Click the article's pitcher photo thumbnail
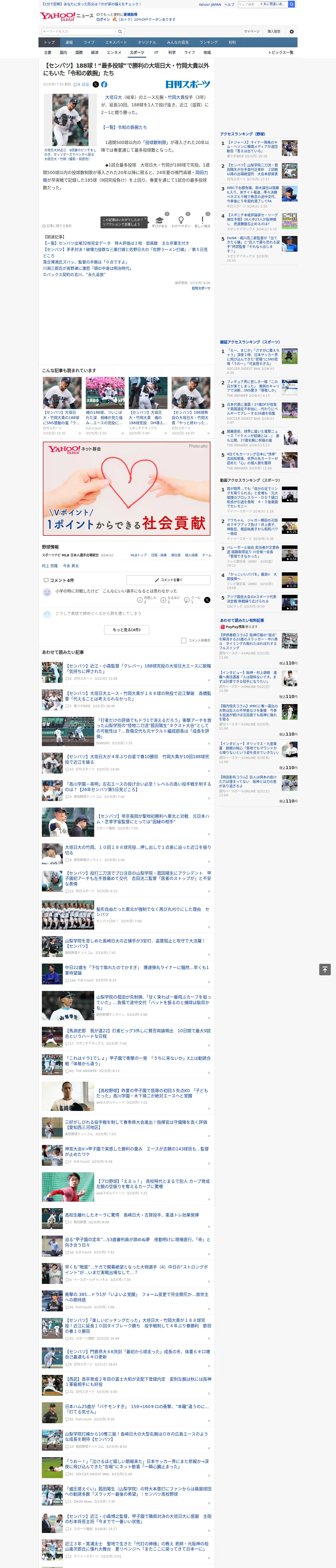The image size is (336, 1568). [70, 120]
